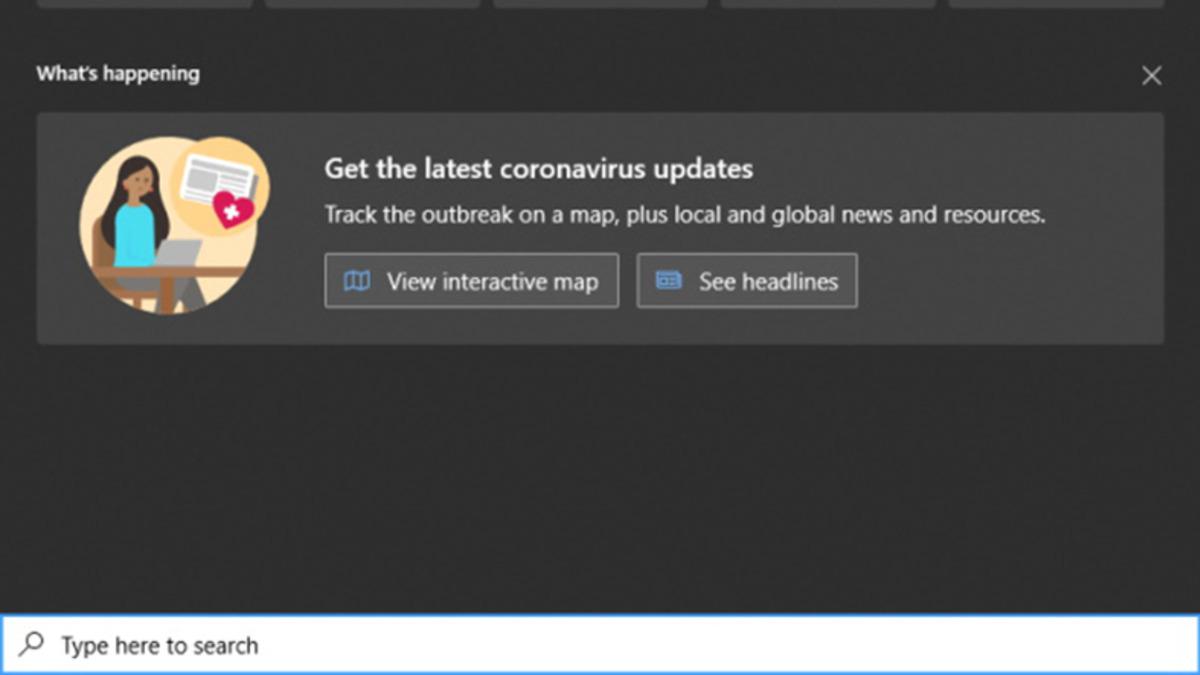The image size is (1200, 675).
Task: Click the coronavirus illustration of woman at laptop
Action: pyautogui.click(x=173, y=225)
